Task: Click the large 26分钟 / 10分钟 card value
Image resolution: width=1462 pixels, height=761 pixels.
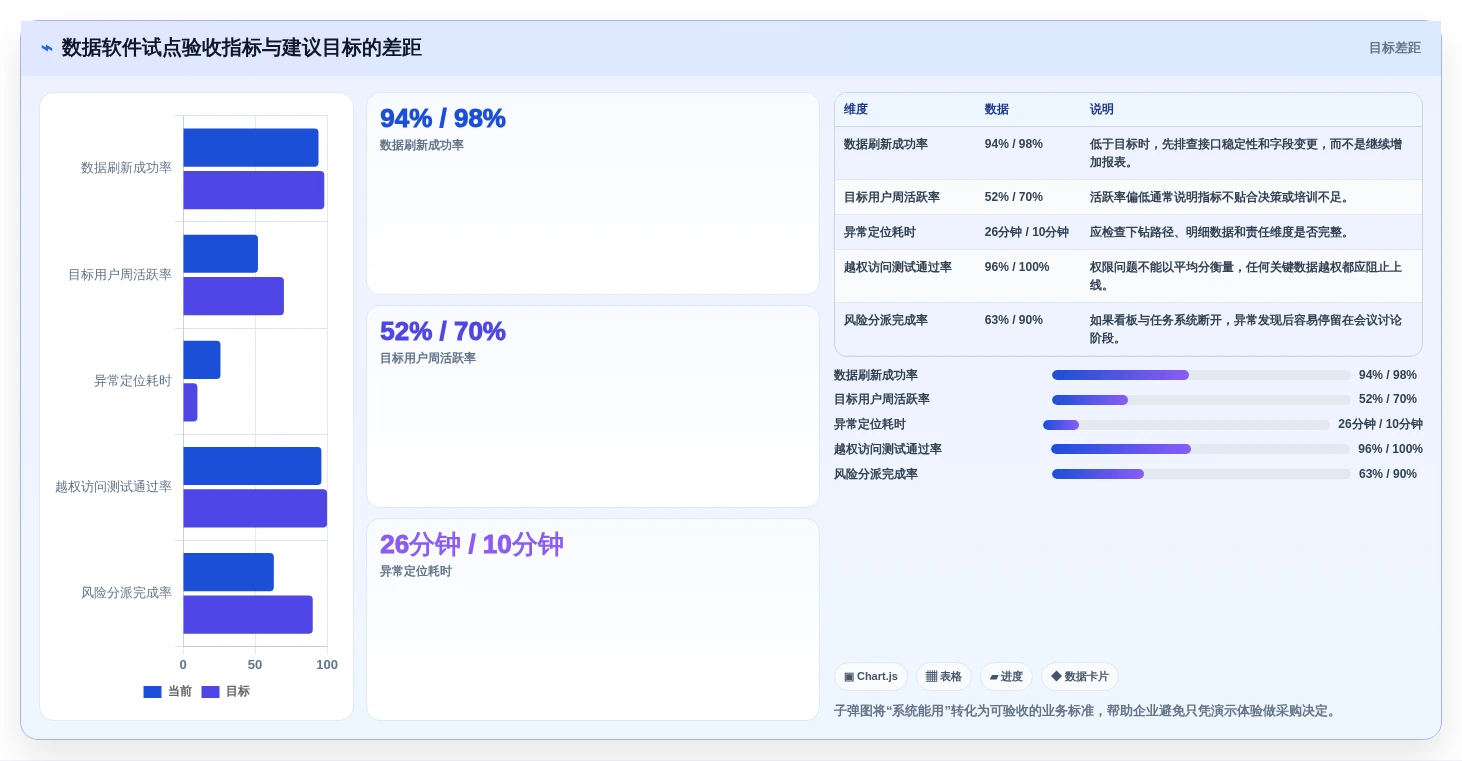Action: coord(472,544)
